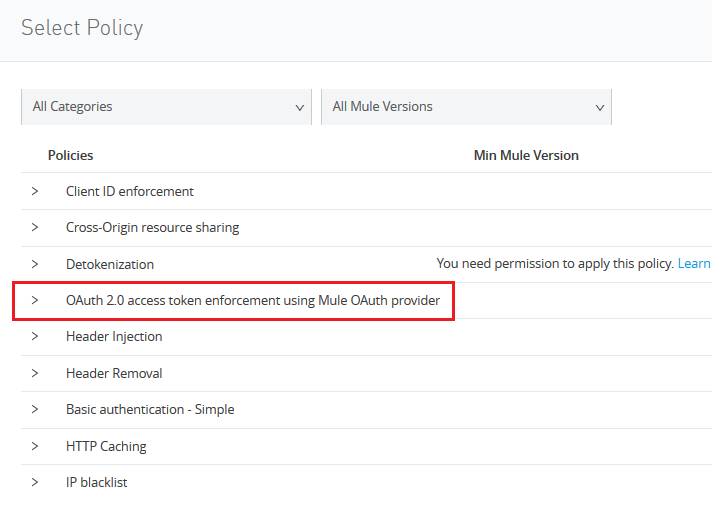Expand Client ID enforcement policy chevron

[x=35, y=191]
